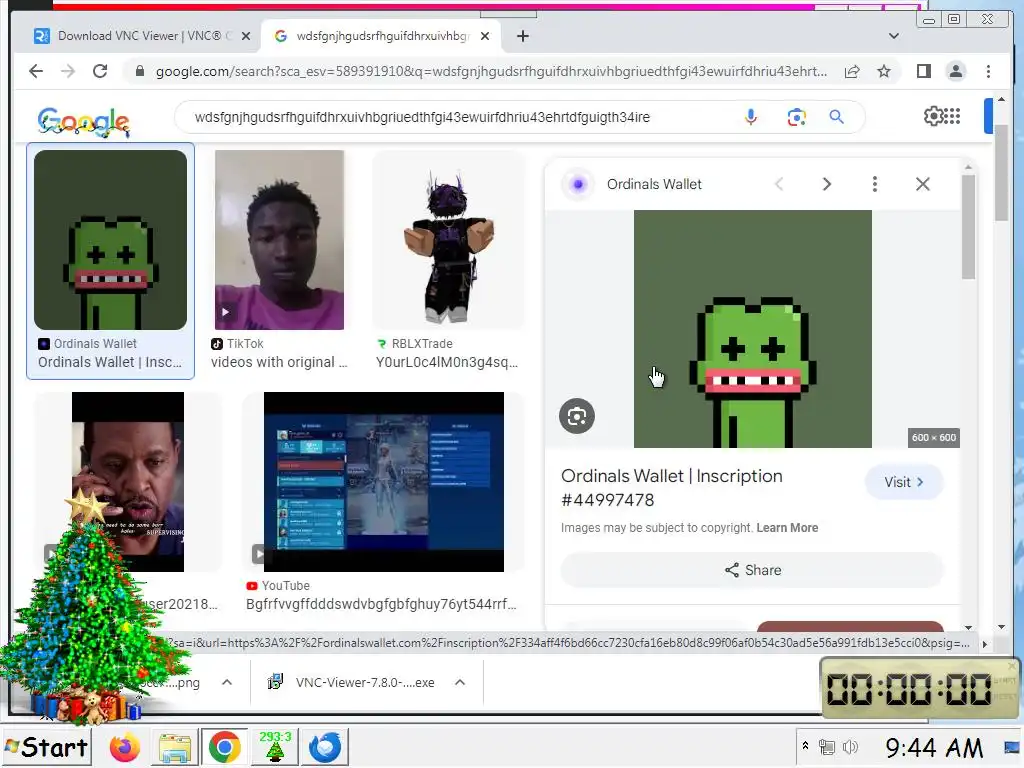This screenshot has height=768, width=1024.
Task: Click the volume speaker tray icon
Action: click(850, 746)
